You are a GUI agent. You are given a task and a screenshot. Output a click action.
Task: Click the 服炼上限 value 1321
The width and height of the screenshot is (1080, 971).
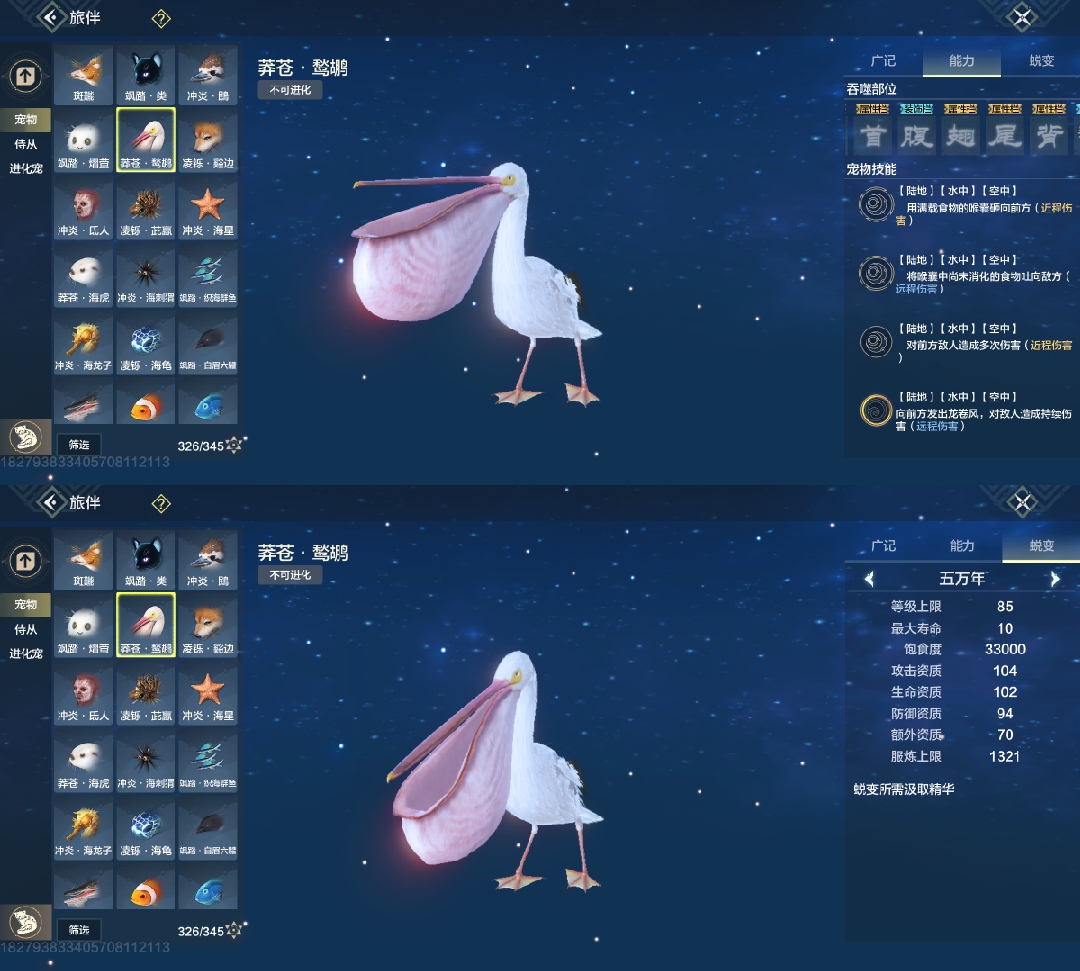[1004, 756]
